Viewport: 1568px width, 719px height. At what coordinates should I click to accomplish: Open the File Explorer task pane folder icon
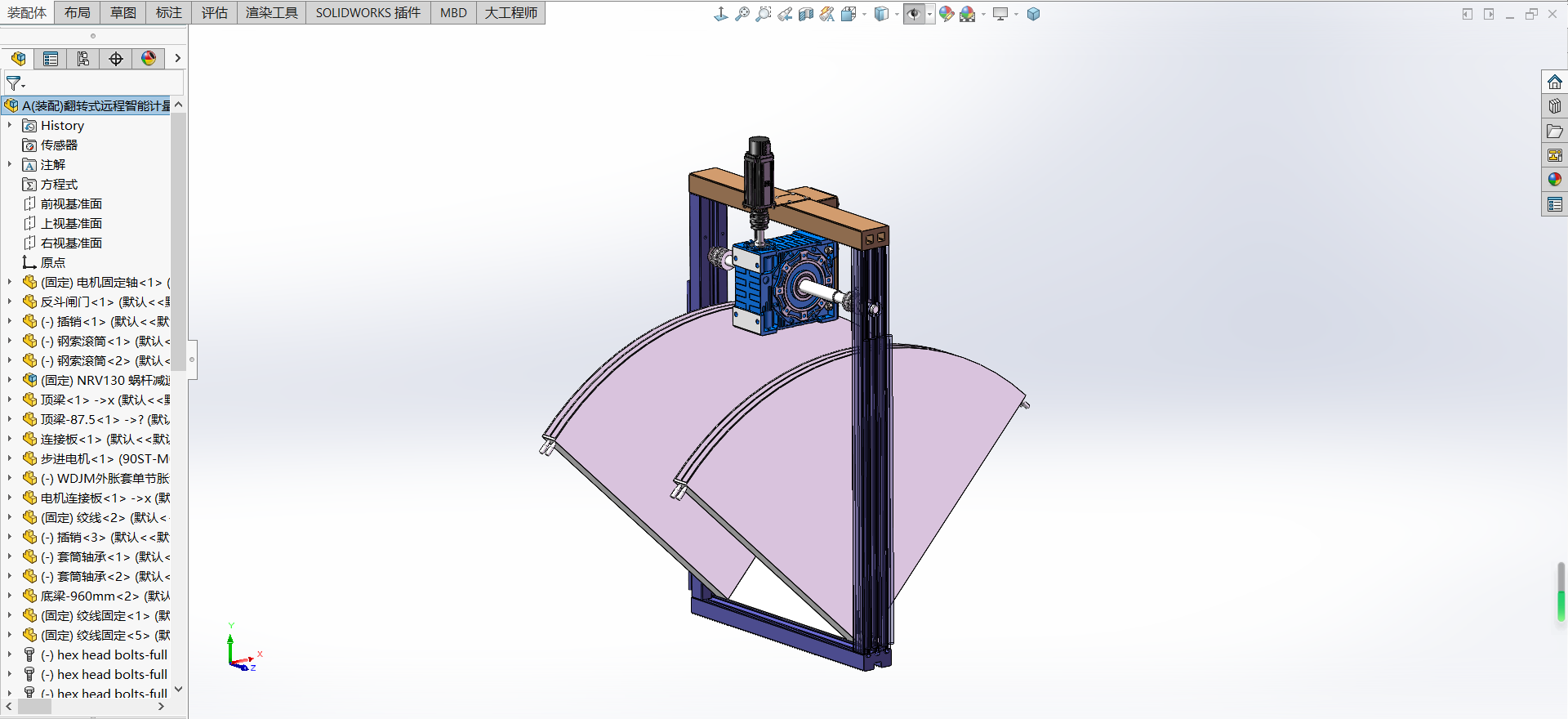click(x=1555, y=131)
